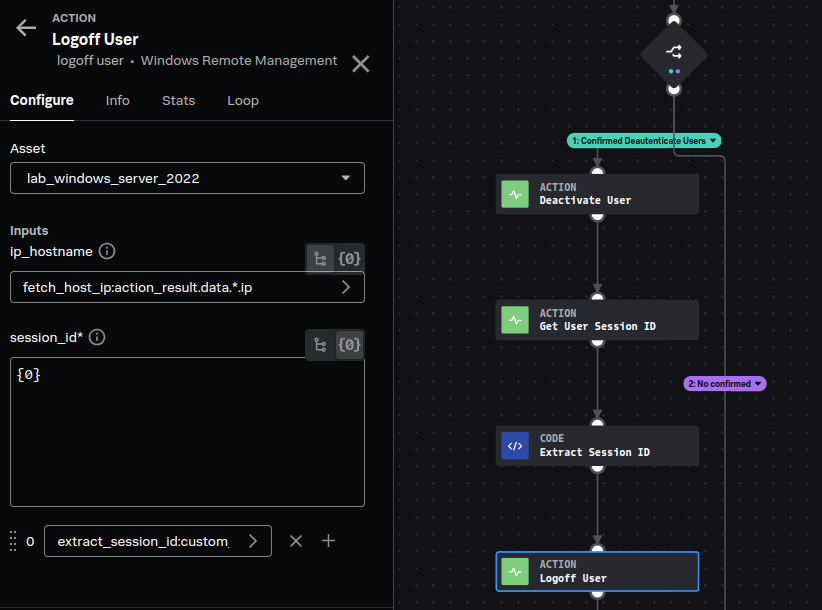Screen dimensions: 822x610
Task: Switch to the Info tab
Action: (117, 101)
